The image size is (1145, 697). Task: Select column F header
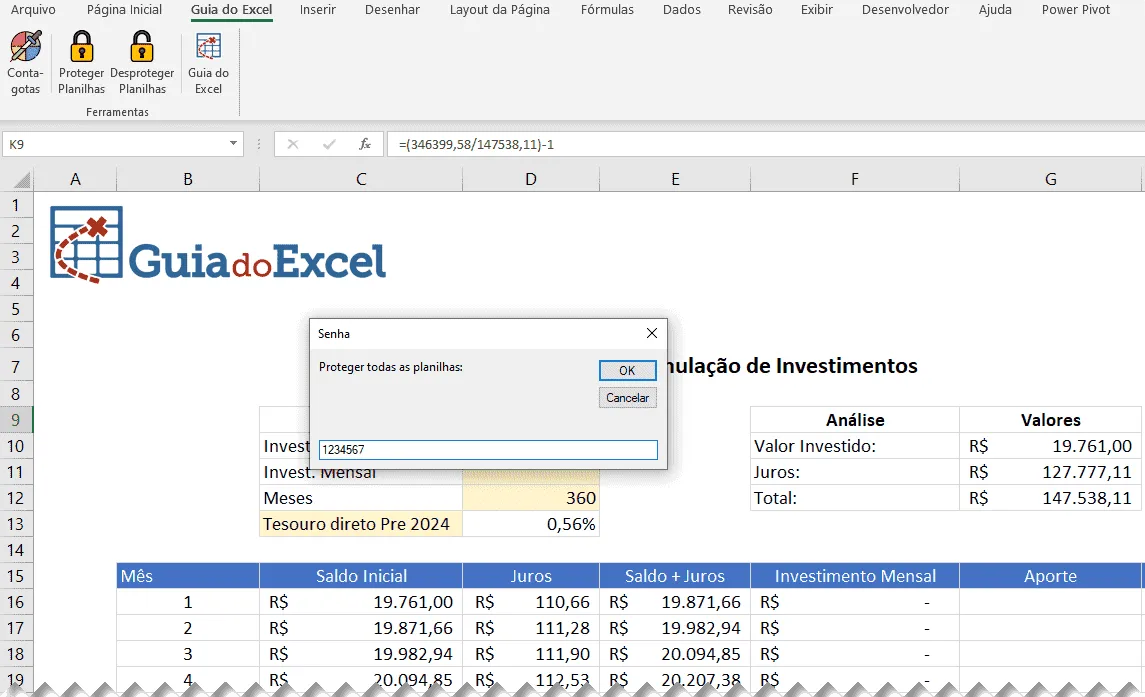click(x=854, y=180)
